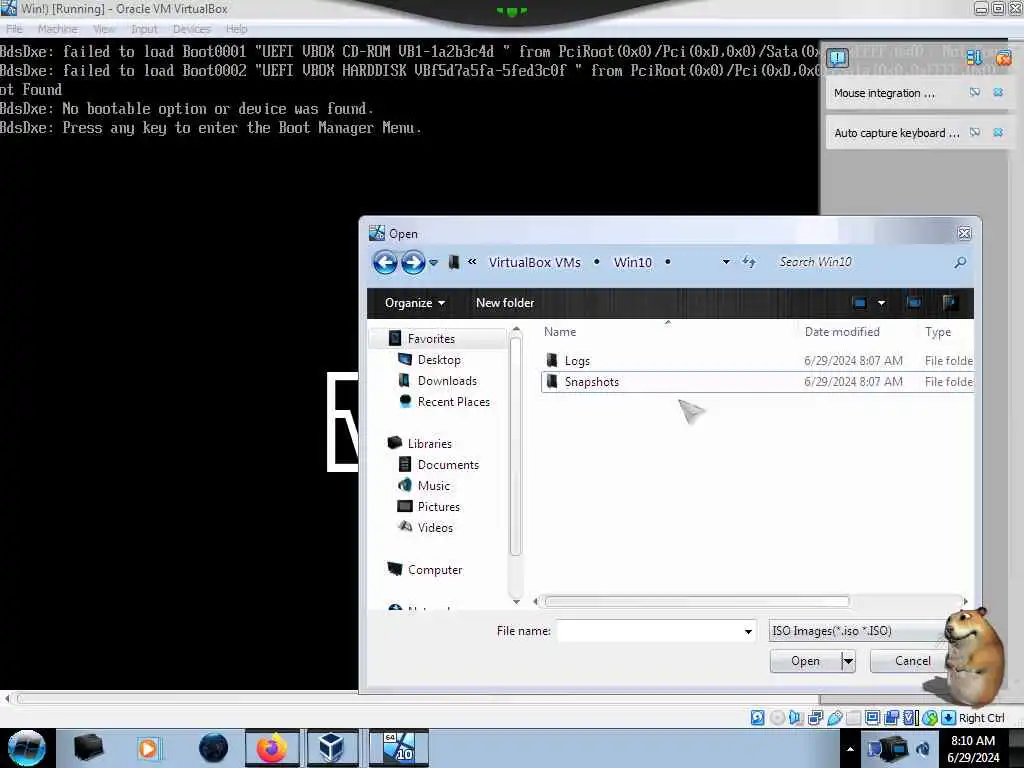Select Pictures library
The image size is (1024, 768).
tap(438, 507)
